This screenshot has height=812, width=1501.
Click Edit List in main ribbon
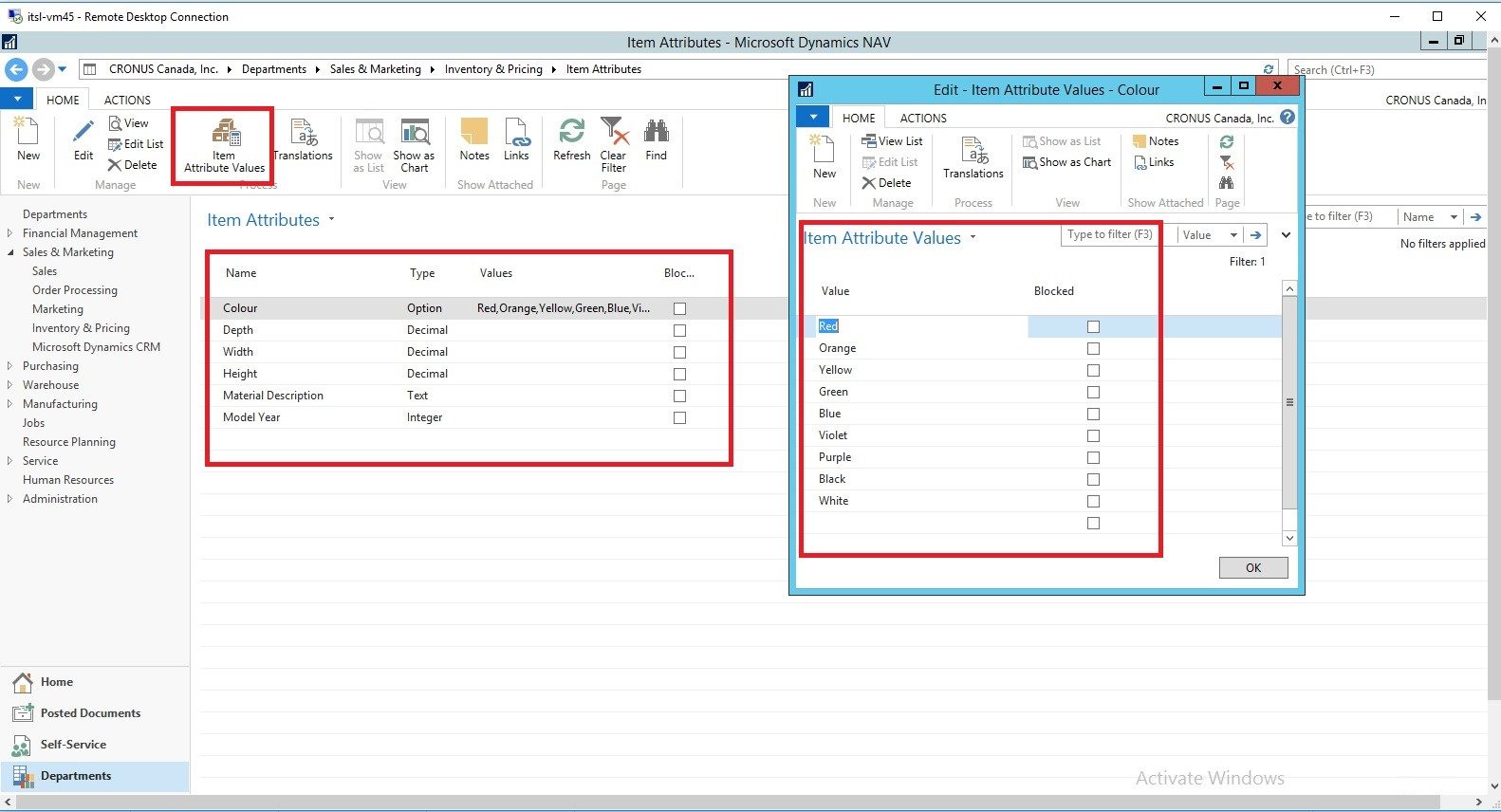(136, 144)
